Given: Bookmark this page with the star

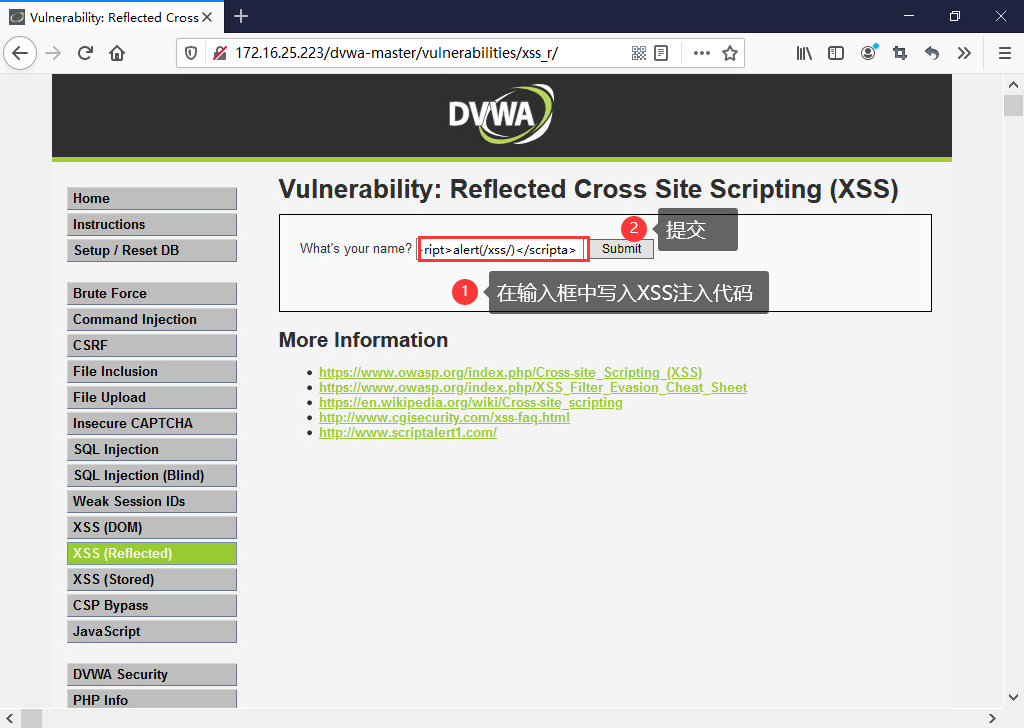Looking at the screenshot, I should [729, 53].
